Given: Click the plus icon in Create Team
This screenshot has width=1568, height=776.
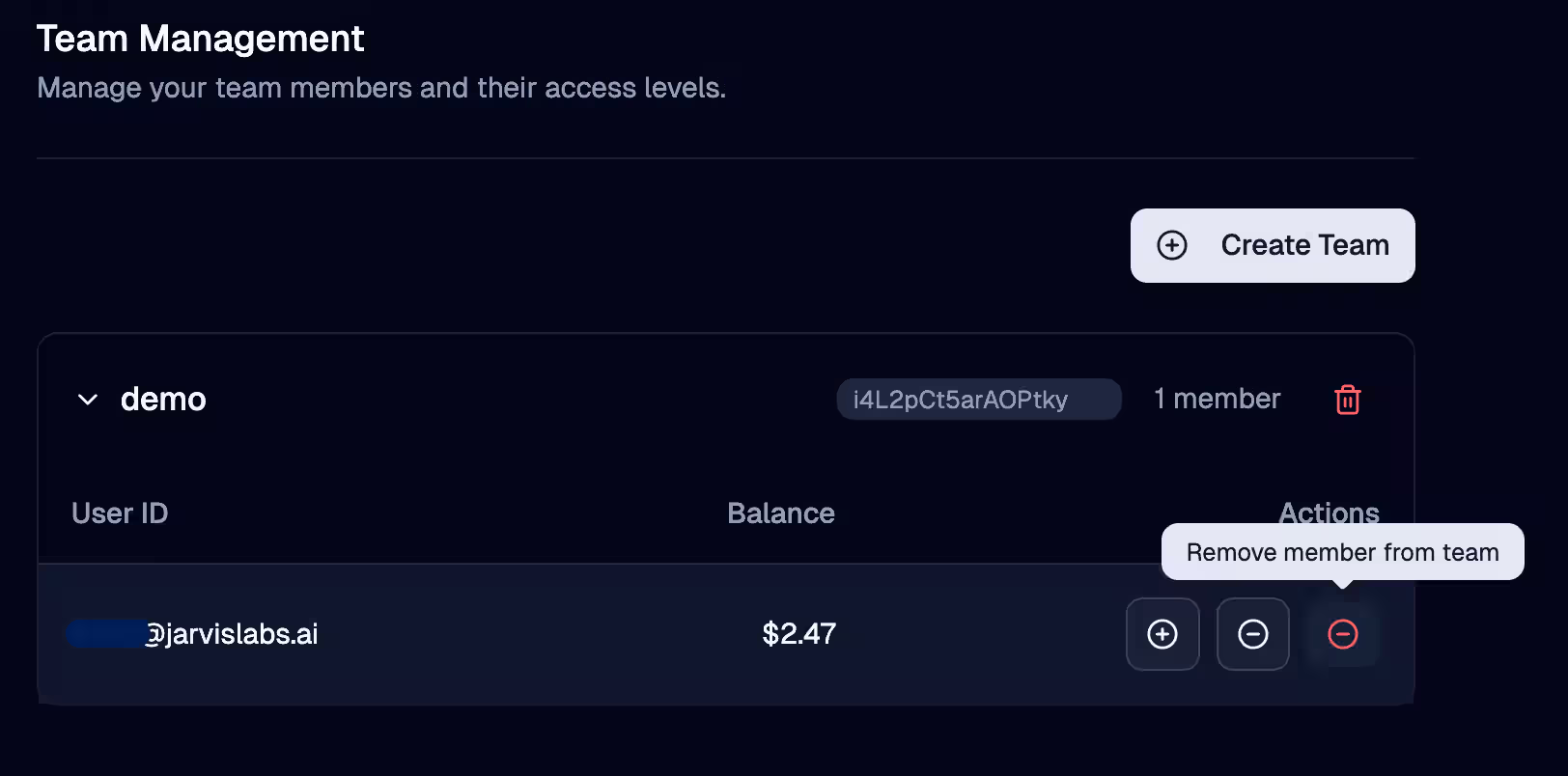Looking at the screenshot, I should pos(1172,245).
